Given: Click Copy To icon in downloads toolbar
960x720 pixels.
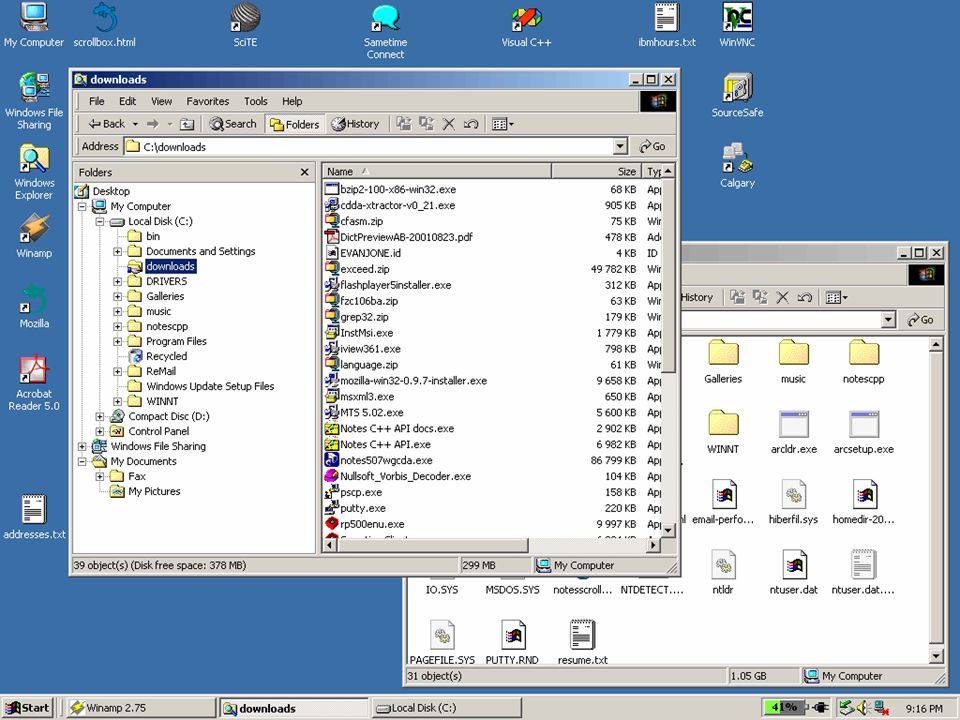Looking at the screenshot, I should [x=426, y=124].
